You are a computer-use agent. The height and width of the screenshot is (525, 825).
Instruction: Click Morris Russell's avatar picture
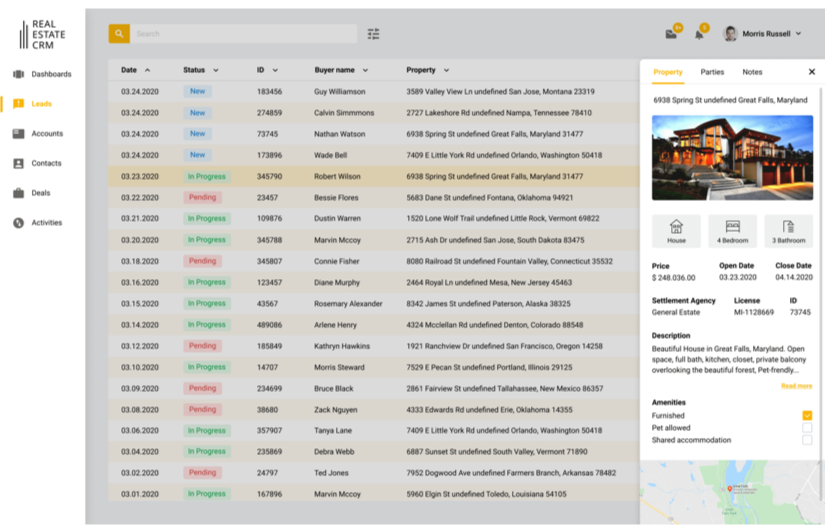pyautogui.click(x=730, y=34)
